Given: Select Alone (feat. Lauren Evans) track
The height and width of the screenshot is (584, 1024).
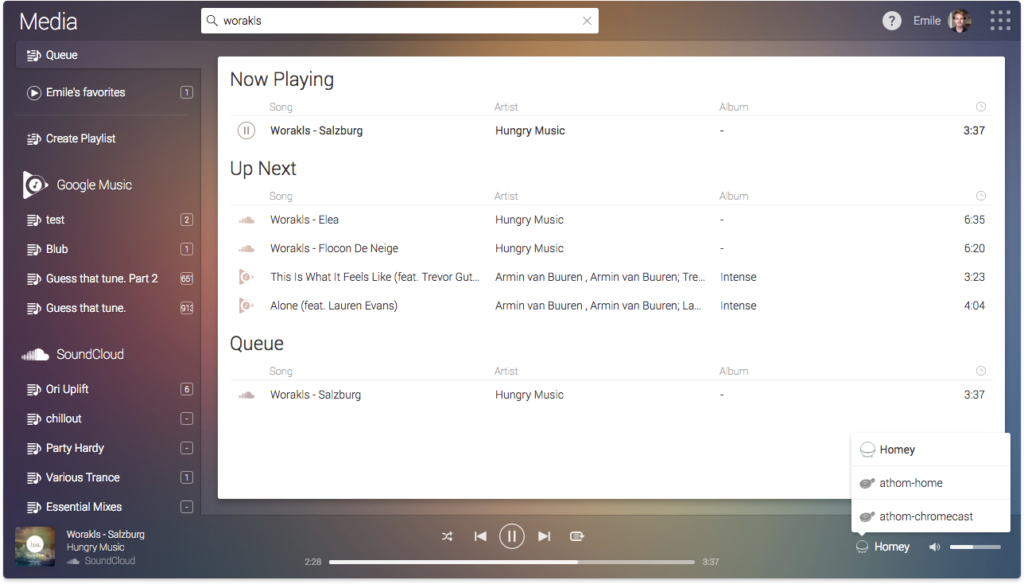Looking at the screenshot, I should point(334,305).
